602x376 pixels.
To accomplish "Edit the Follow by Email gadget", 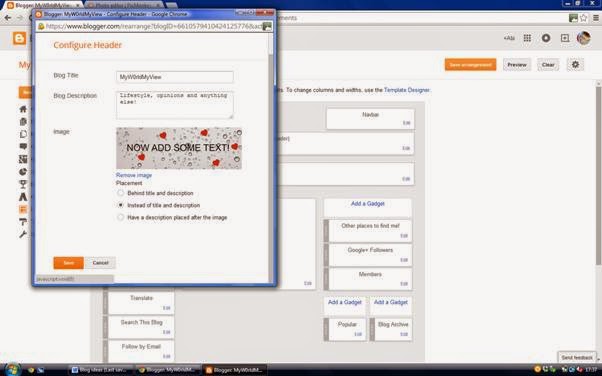I will pos(166,356).
